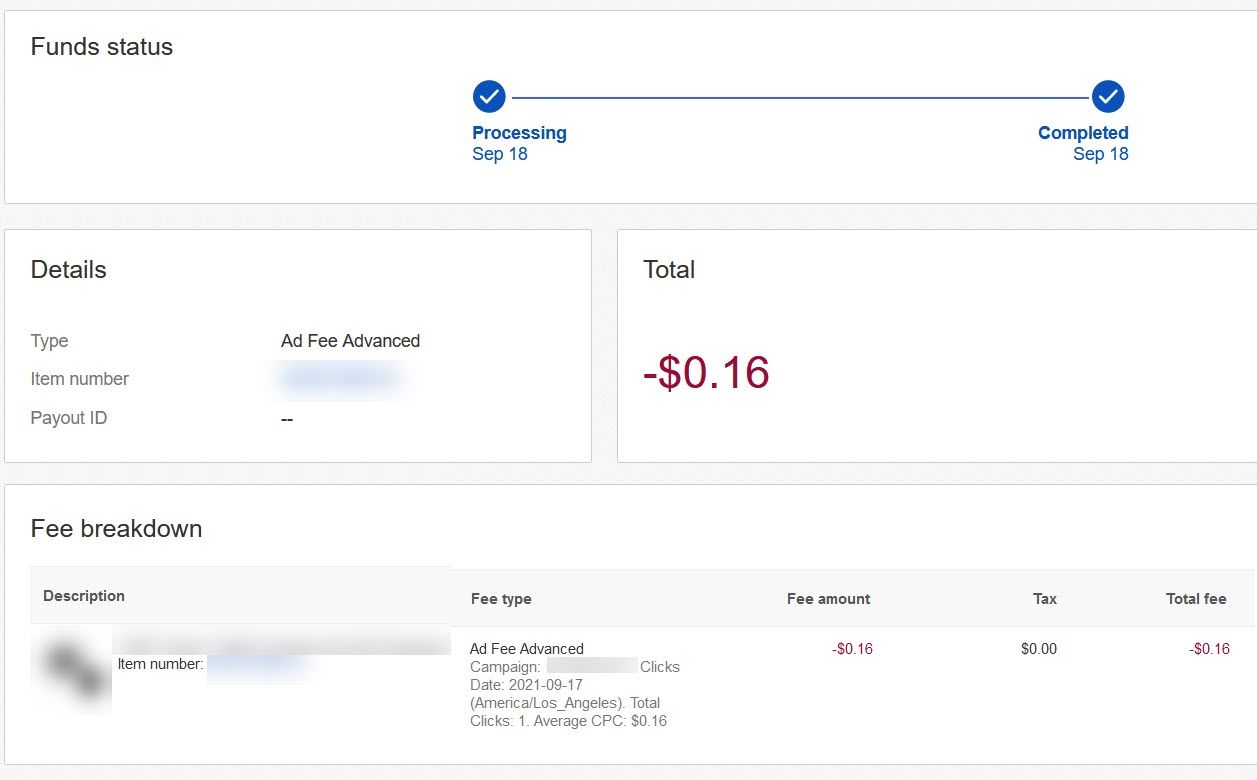Screen dimensions: 1257x780
Task: Click the Fee type column header
Action: click(501, 599)
